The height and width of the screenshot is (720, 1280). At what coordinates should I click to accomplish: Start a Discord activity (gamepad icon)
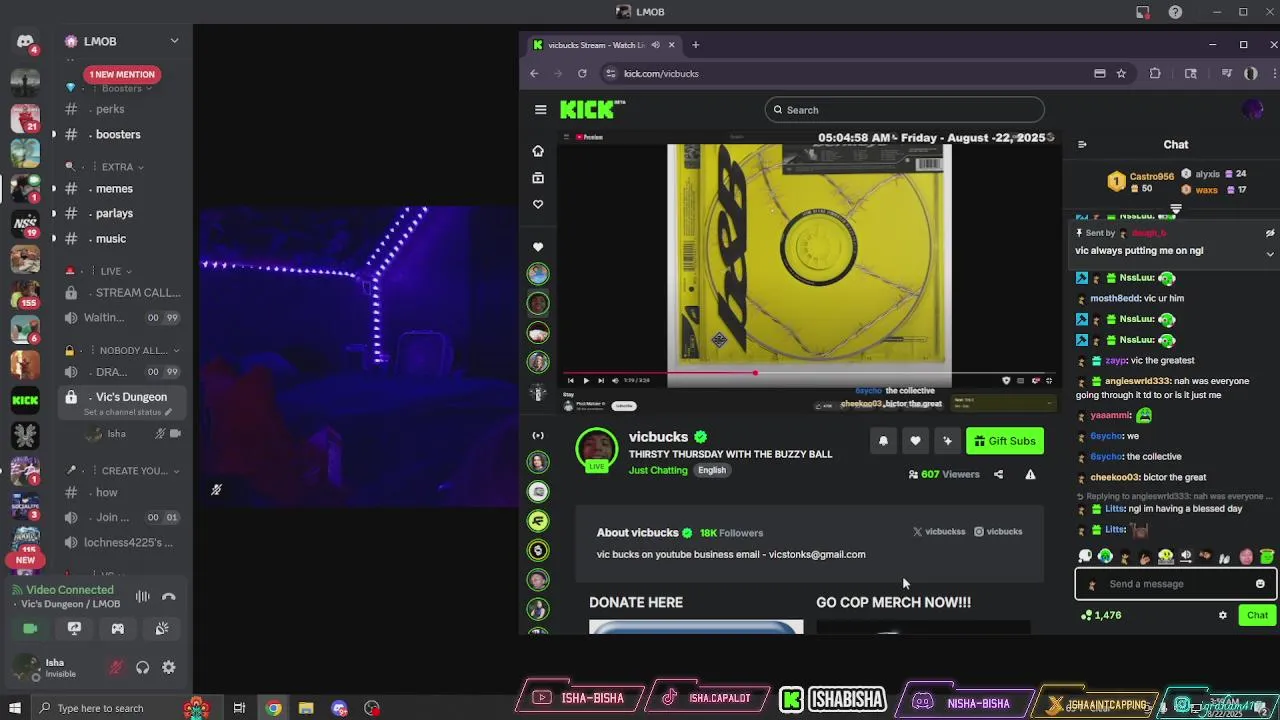[x=118, y=628]
